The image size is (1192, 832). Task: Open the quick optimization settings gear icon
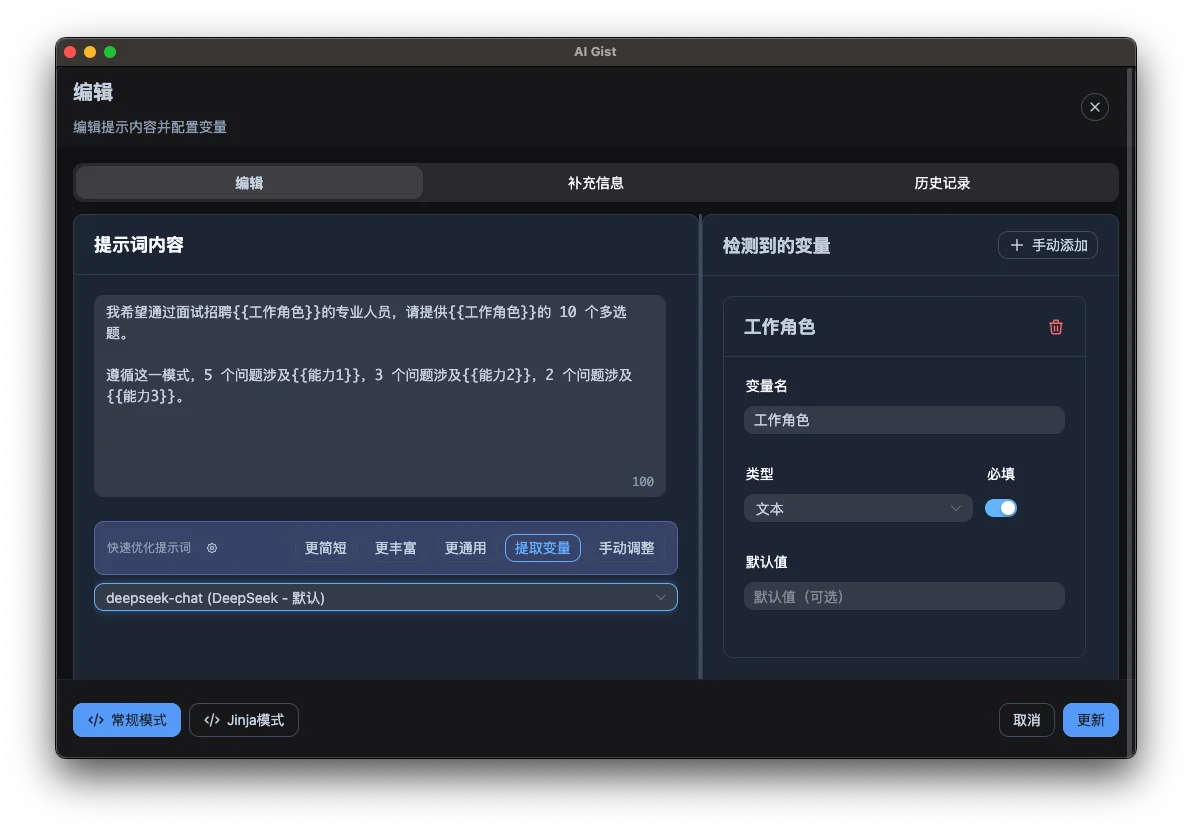pos(211,547)
